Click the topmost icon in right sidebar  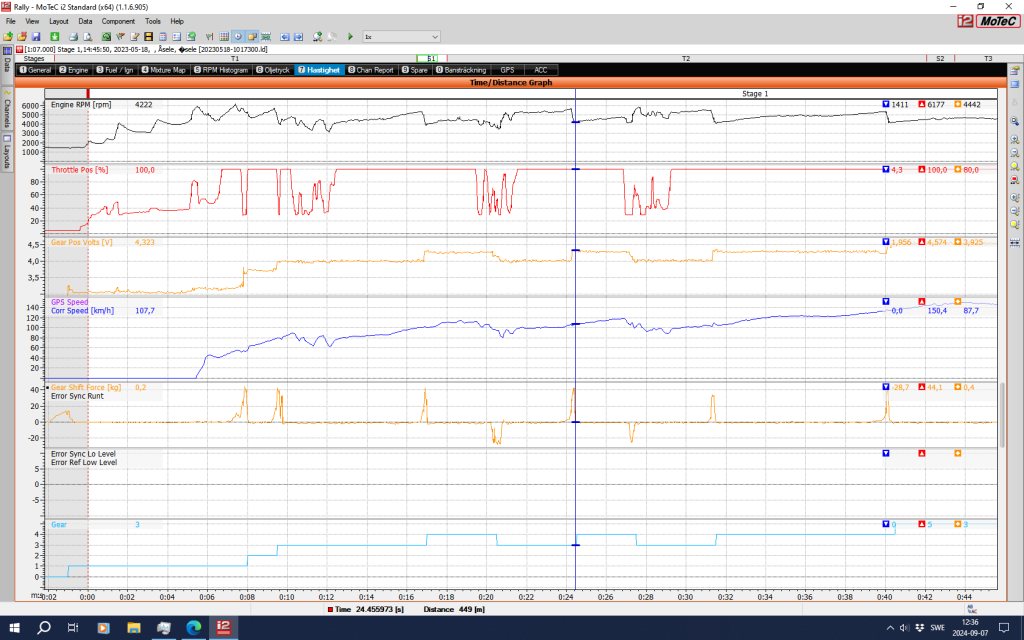point(1014,71)
